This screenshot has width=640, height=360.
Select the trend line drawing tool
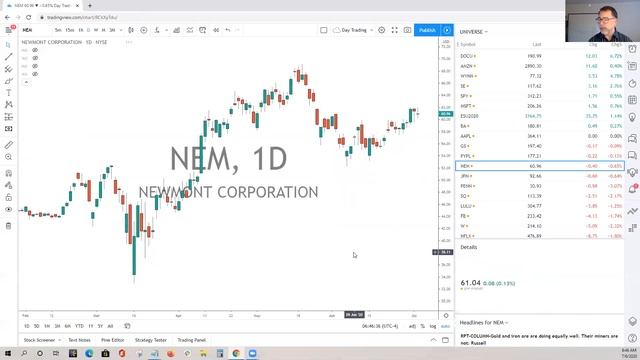8,57
